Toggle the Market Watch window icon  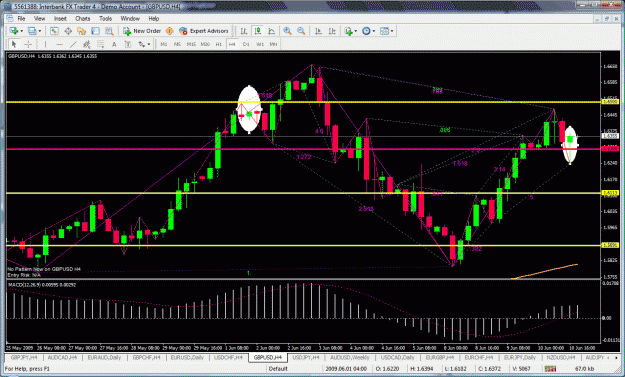click(54, 31)
